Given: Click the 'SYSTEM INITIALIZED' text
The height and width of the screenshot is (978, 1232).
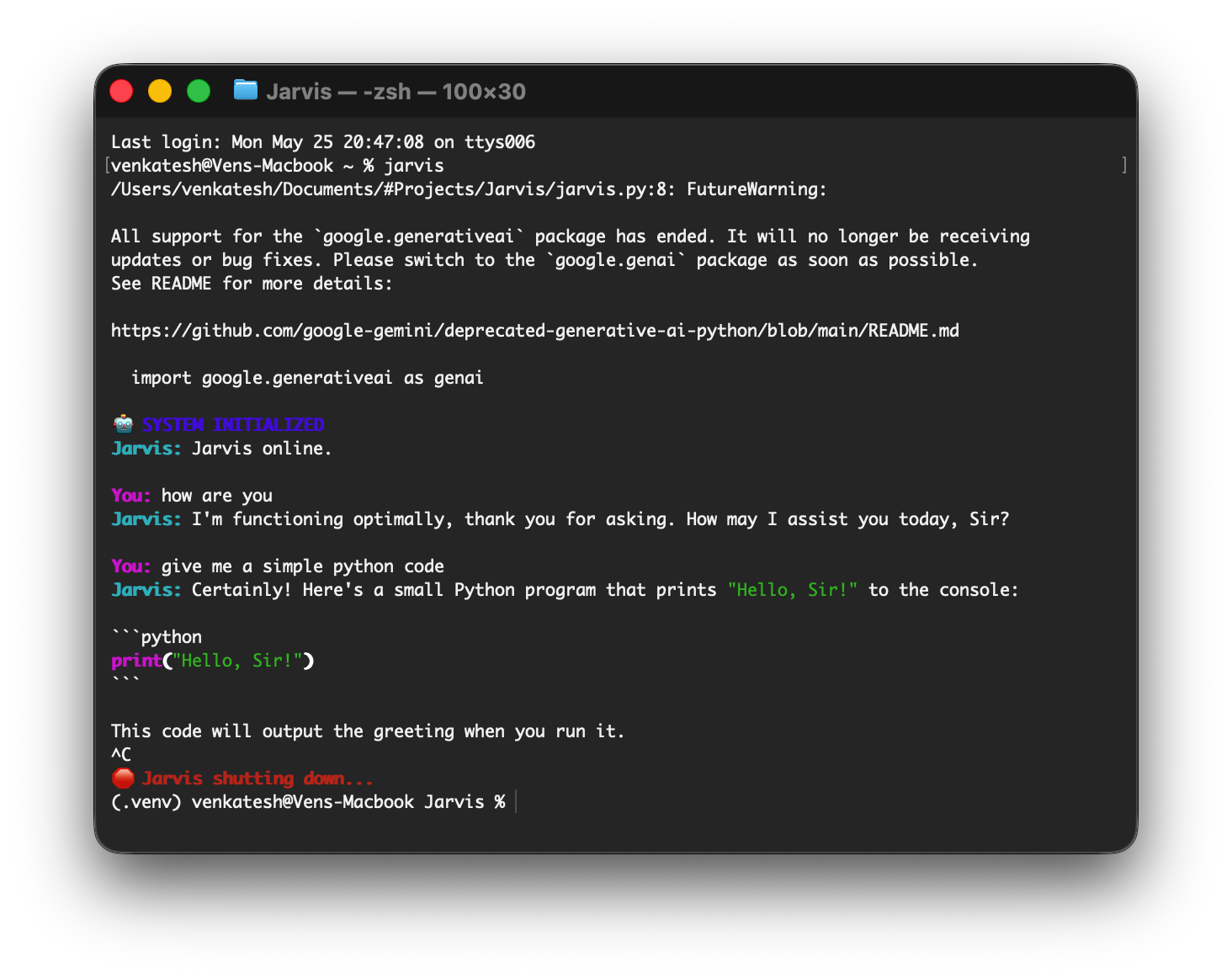Looking at the screenshot, I should 233,424.
